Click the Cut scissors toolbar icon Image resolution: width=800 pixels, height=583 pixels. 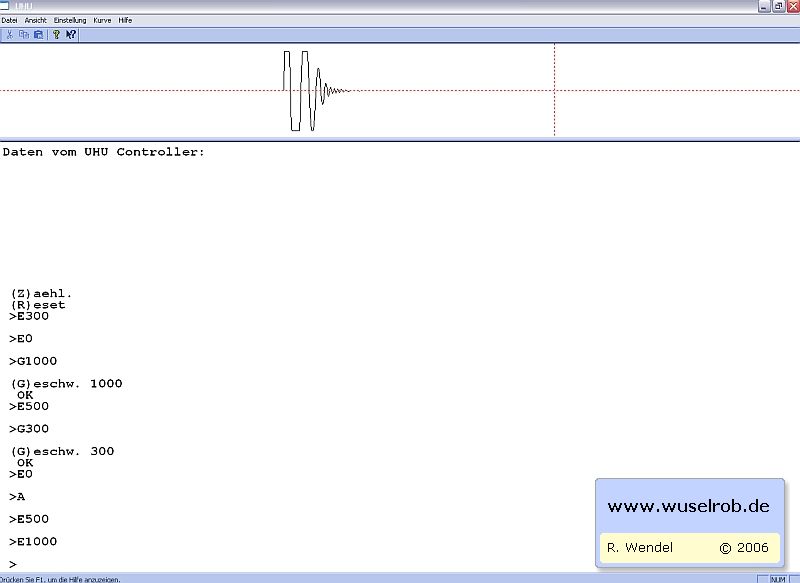point(9,34)
